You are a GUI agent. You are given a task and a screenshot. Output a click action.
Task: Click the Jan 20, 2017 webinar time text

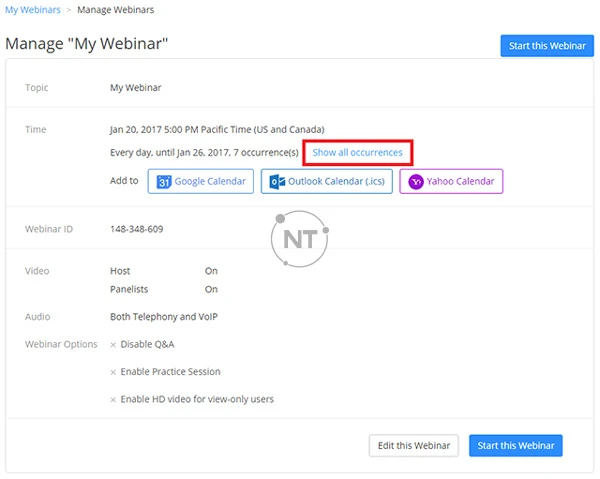pyautogui.click(x=216, y=130)
